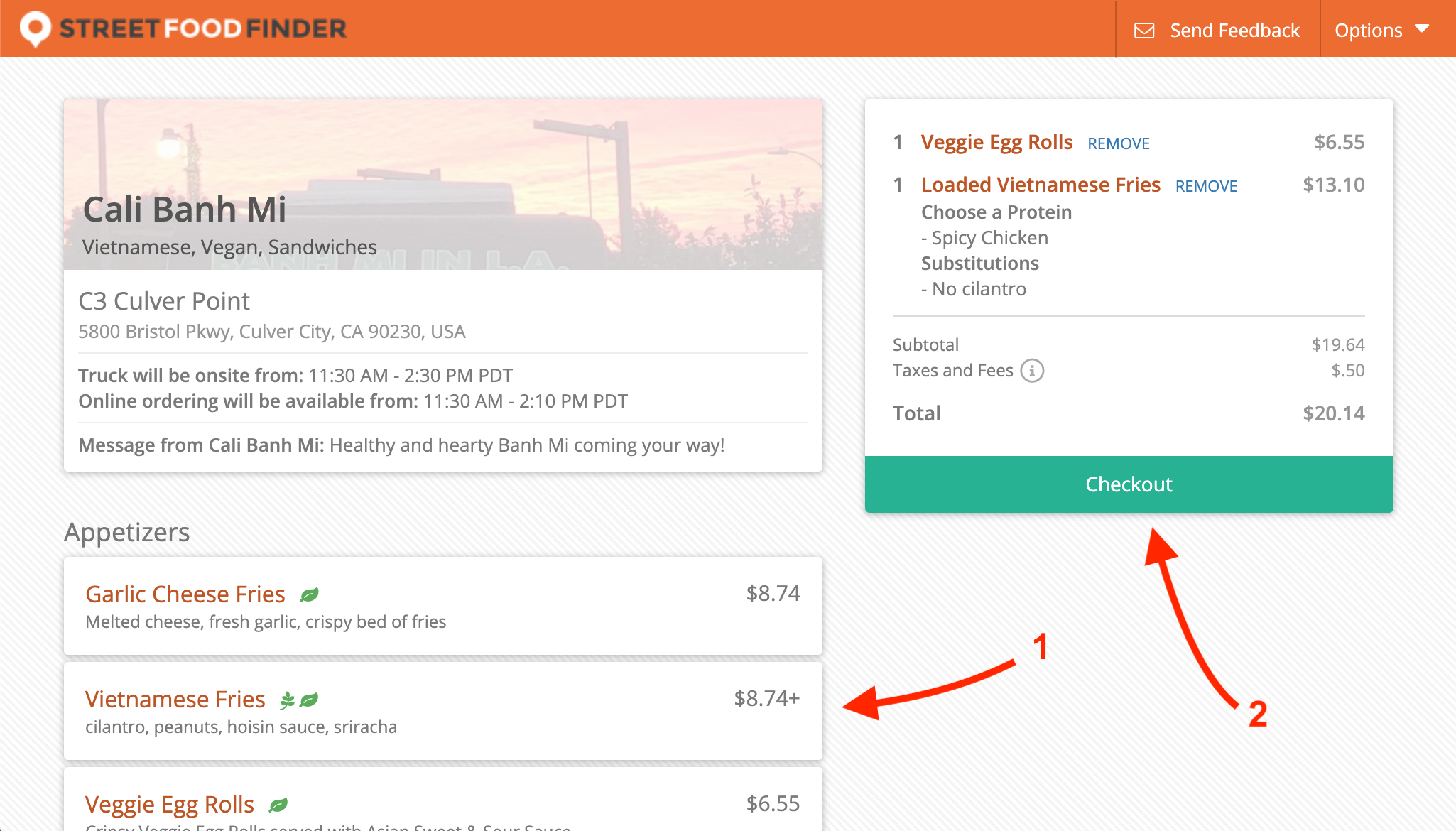Click the sprout icon beside Vietnamese Fries
Screen dimensions: 1456x831
[286, 699]
